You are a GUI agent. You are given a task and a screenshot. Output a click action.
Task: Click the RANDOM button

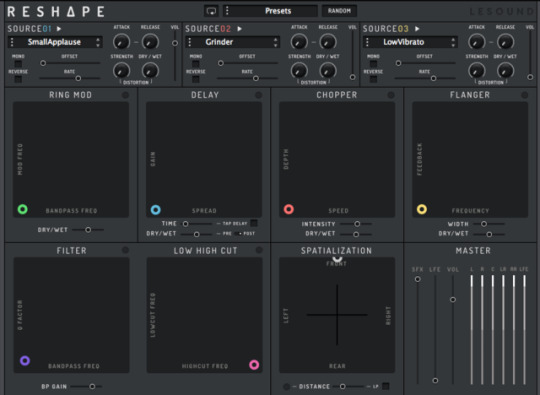pyautogui.click(x=339, y=11)
